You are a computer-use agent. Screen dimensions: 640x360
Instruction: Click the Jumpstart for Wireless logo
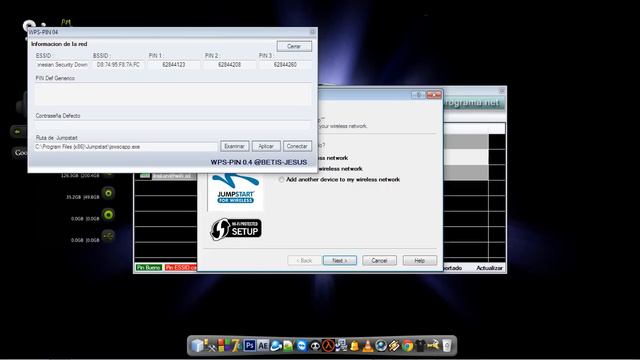click(236, 192)
